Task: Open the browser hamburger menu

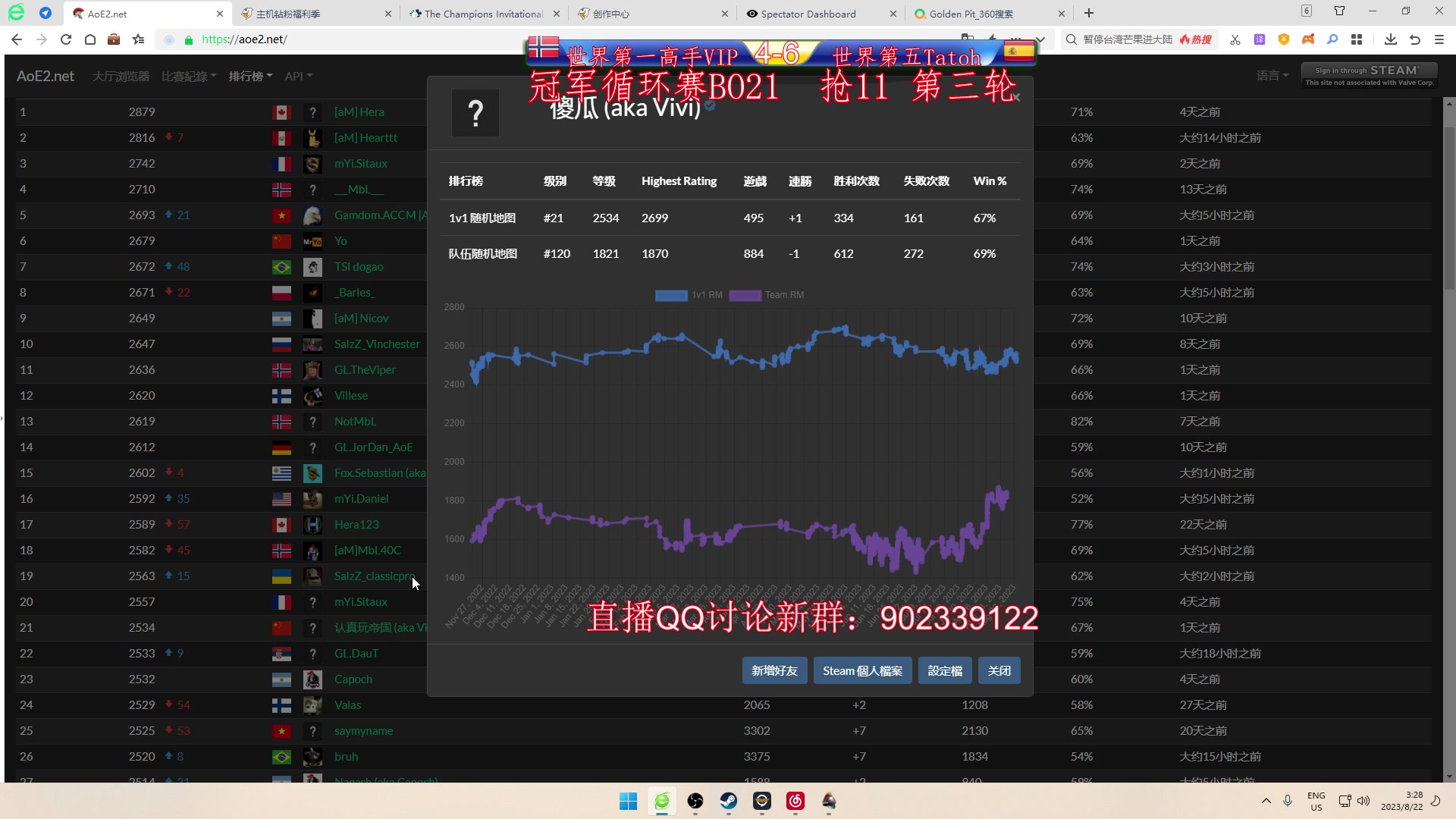Action: 1439,39
